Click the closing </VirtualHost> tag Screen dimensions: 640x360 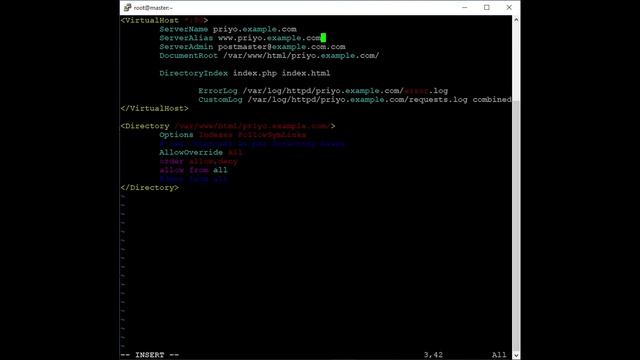[155, 109]
